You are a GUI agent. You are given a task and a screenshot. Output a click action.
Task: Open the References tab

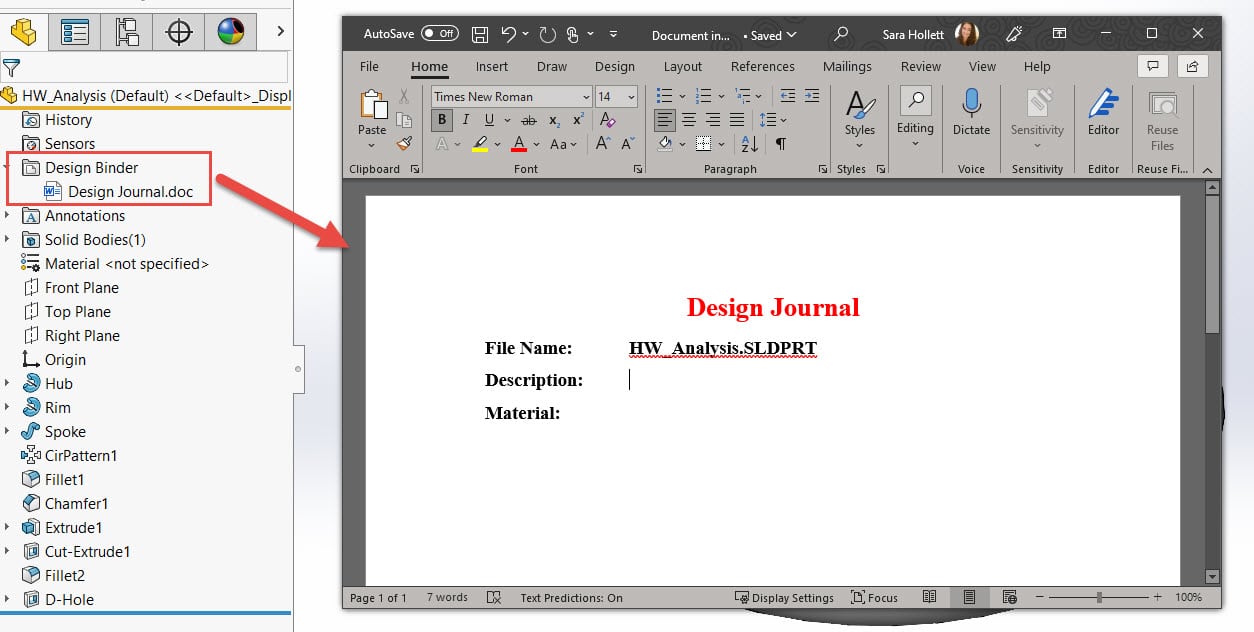pyautogui.click(x=762, y=66)
